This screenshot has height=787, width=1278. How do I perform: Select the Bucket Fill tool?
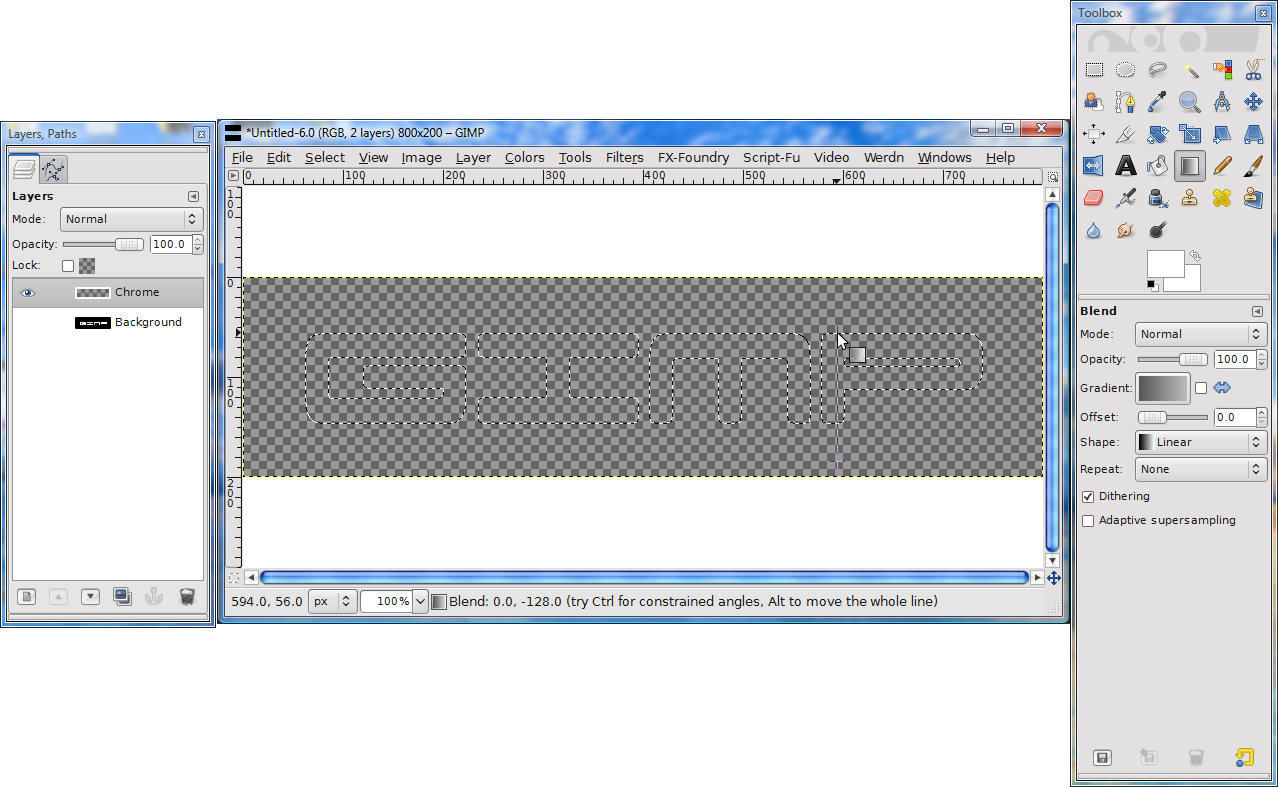point(1158,166)
